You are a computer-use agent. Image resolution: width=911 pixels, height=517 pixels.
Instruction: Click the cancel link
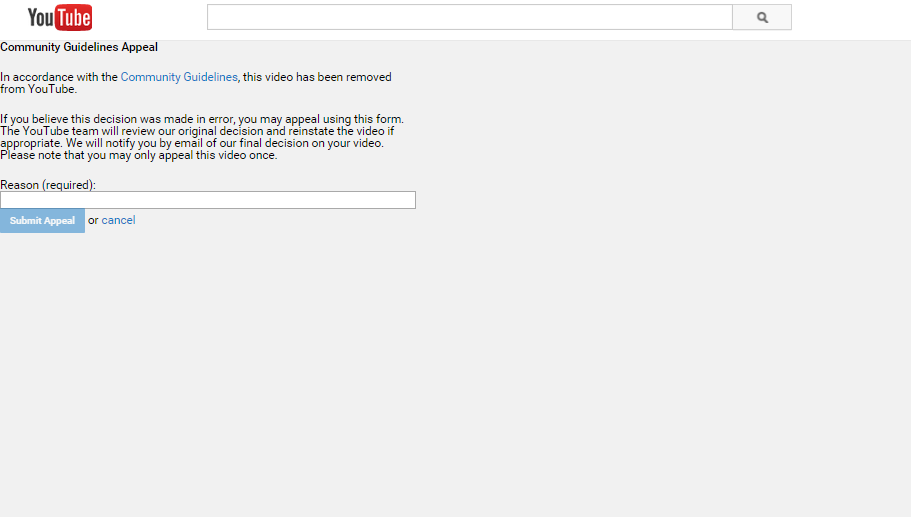[x=119, y=220]
